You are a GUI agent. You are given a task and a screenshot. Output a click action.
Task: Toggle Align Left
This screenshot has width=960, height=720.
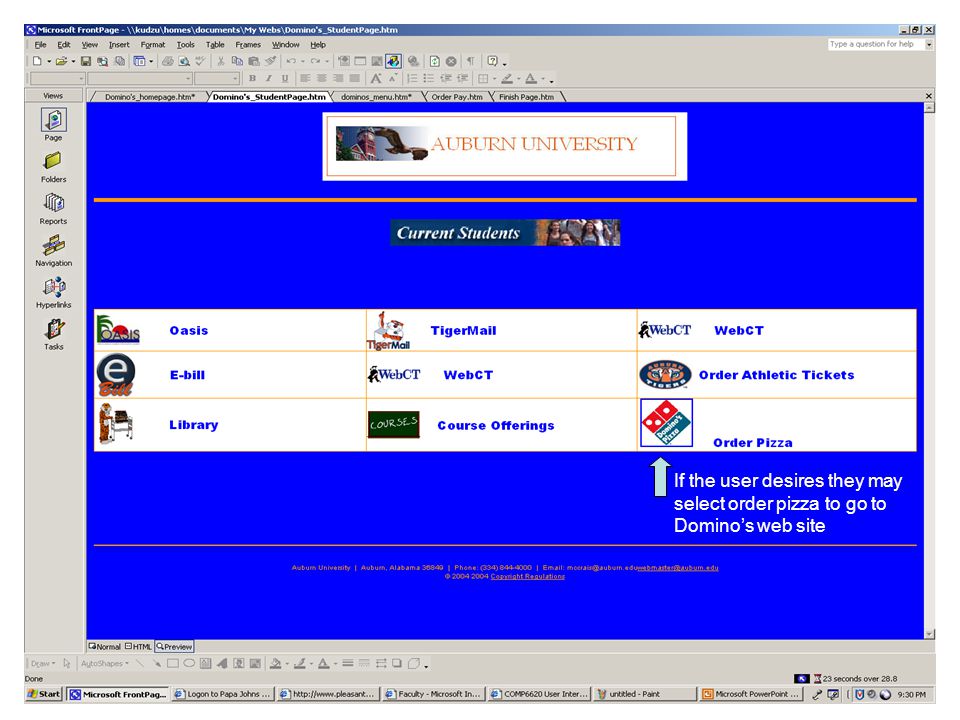(304, 78)
